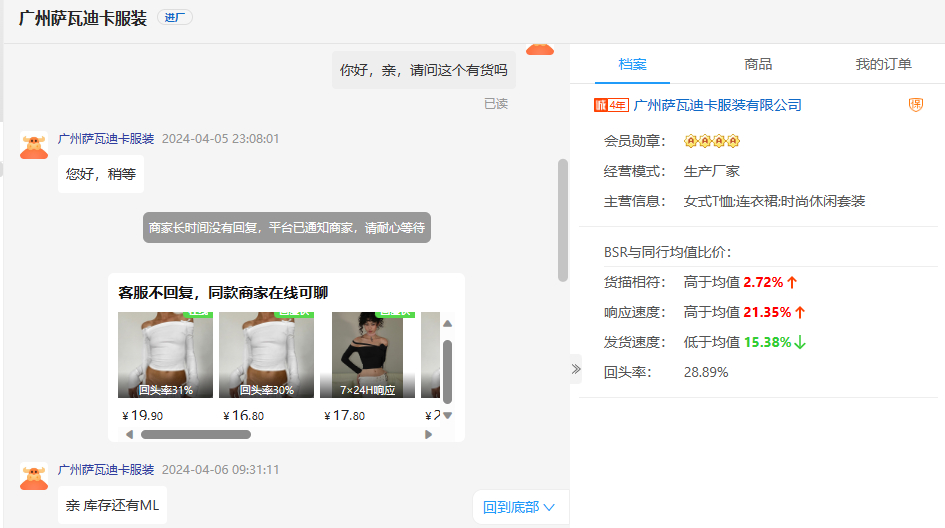Click heading 客服不回复，同款商家在线可聊
The image size is (945, 528).
click(223, 293)
